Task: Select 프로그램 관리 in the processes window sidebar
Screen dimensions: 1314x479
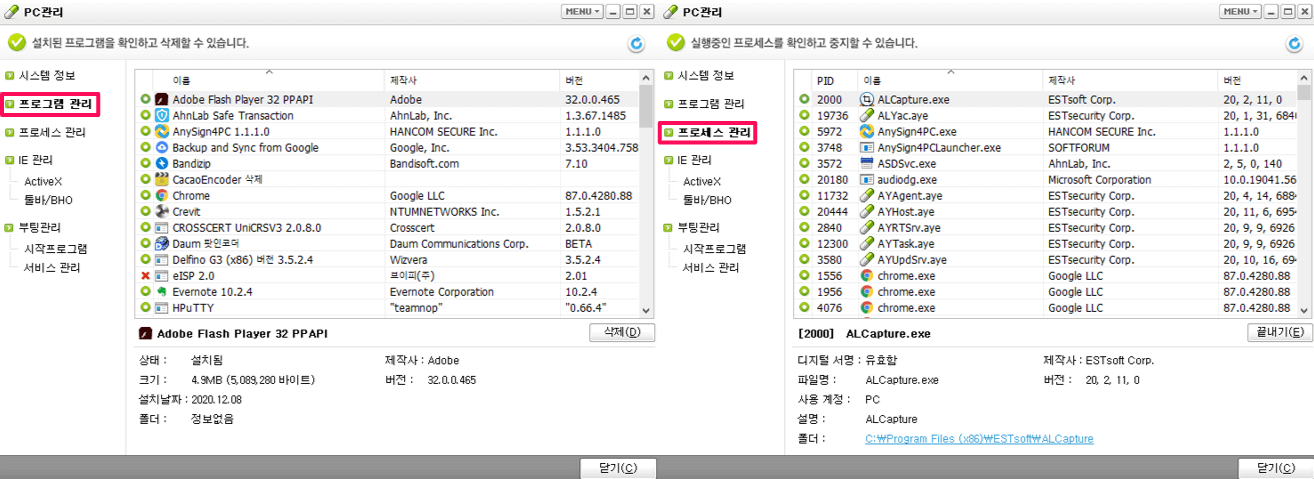Action: click(711, 103)
